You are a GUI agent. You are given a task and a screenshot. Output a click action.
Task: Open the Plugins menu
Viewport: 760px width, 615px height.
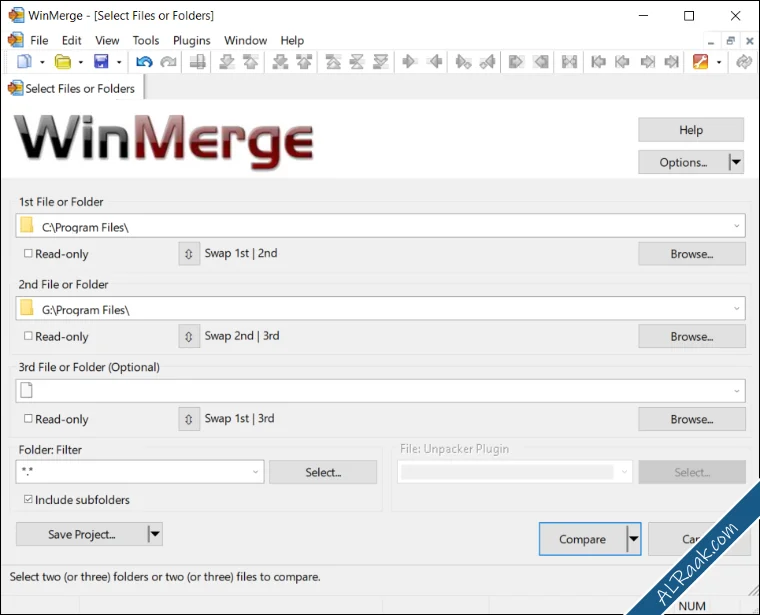191,40
